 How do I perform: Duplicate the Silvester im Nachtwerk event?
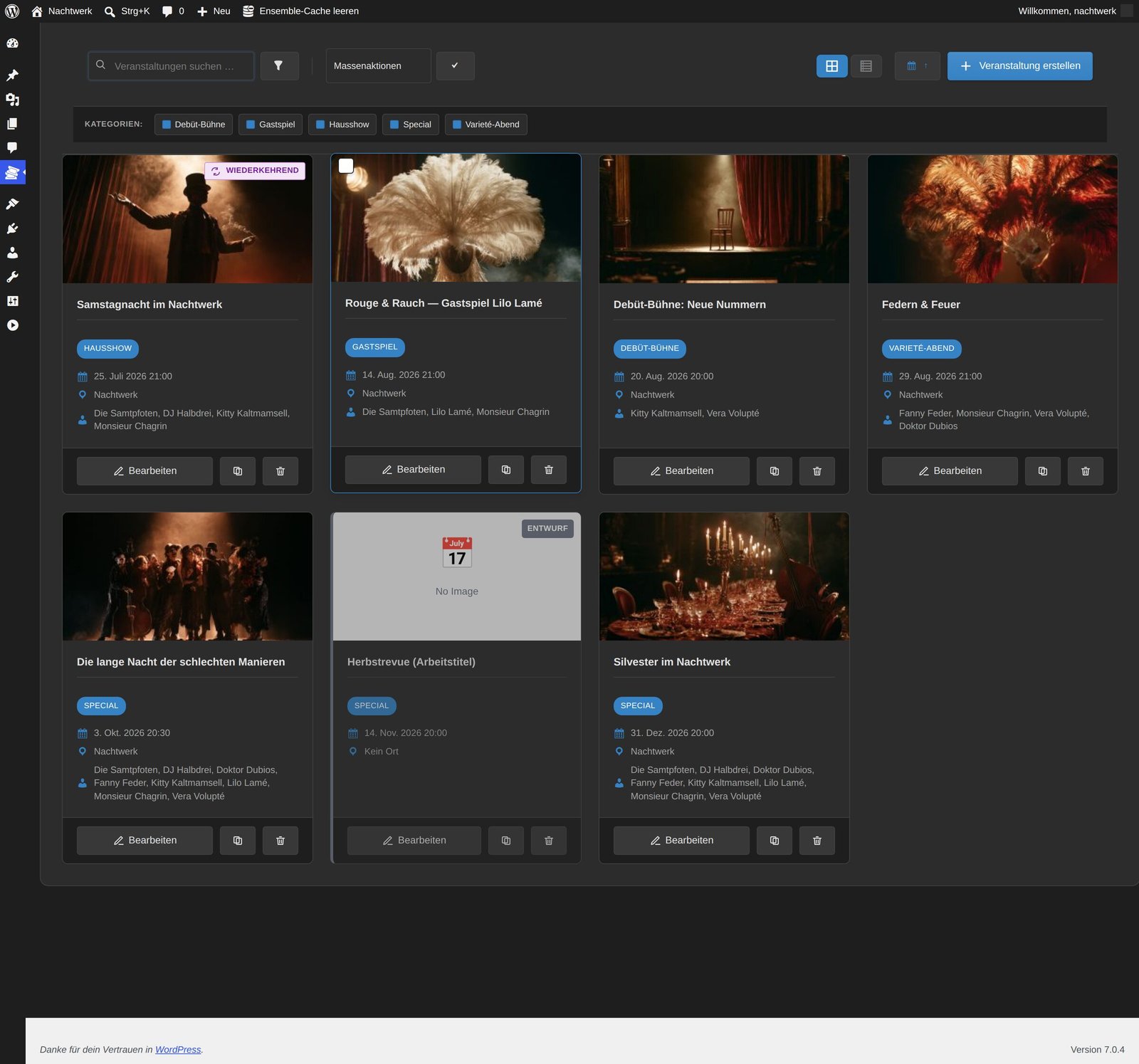[x=775, y=841]
